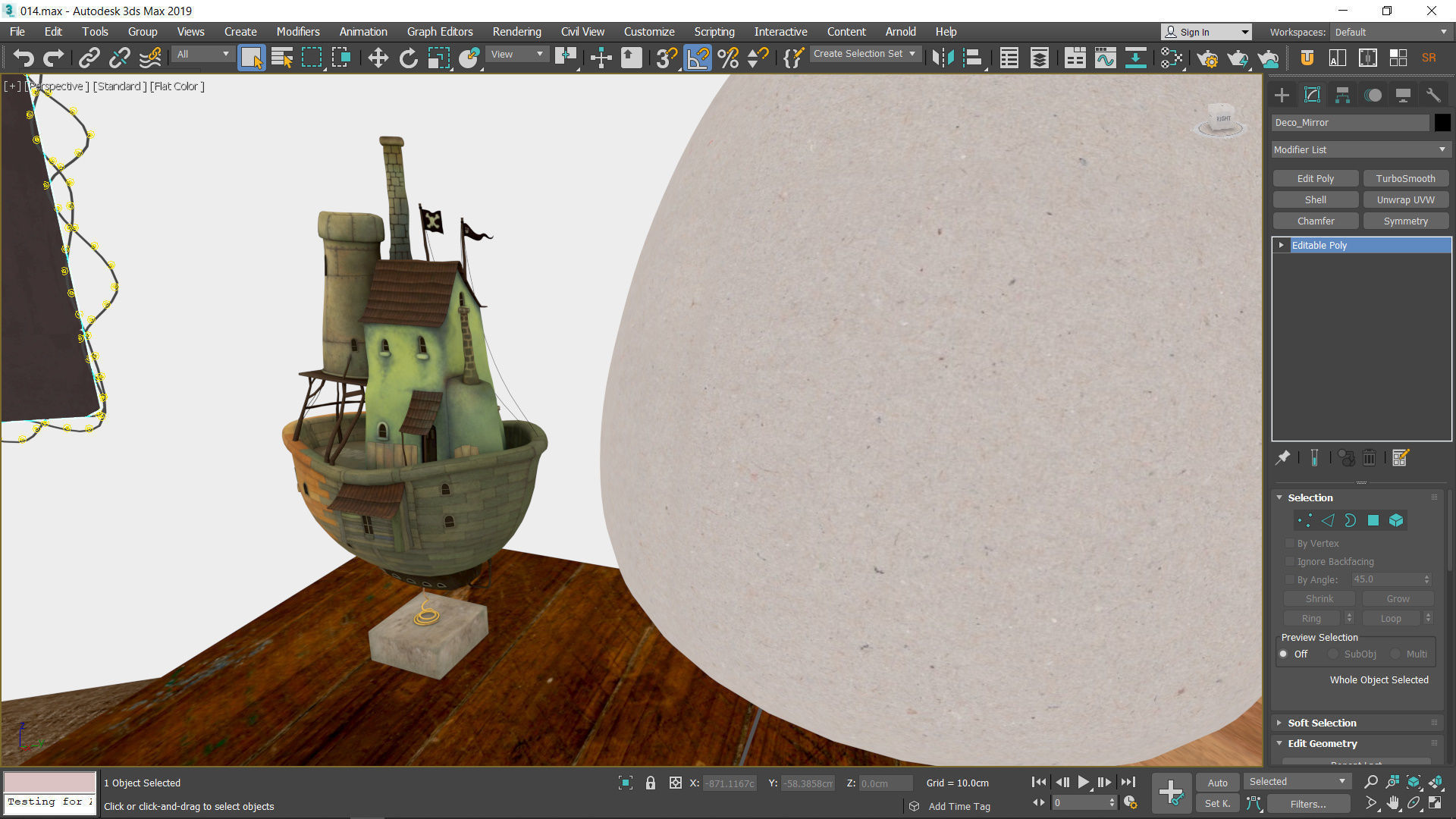The width and height of the screenshot is (1456, 819).
Task: Click the TurboSmooth modifier button
Action: point(1405,178)
